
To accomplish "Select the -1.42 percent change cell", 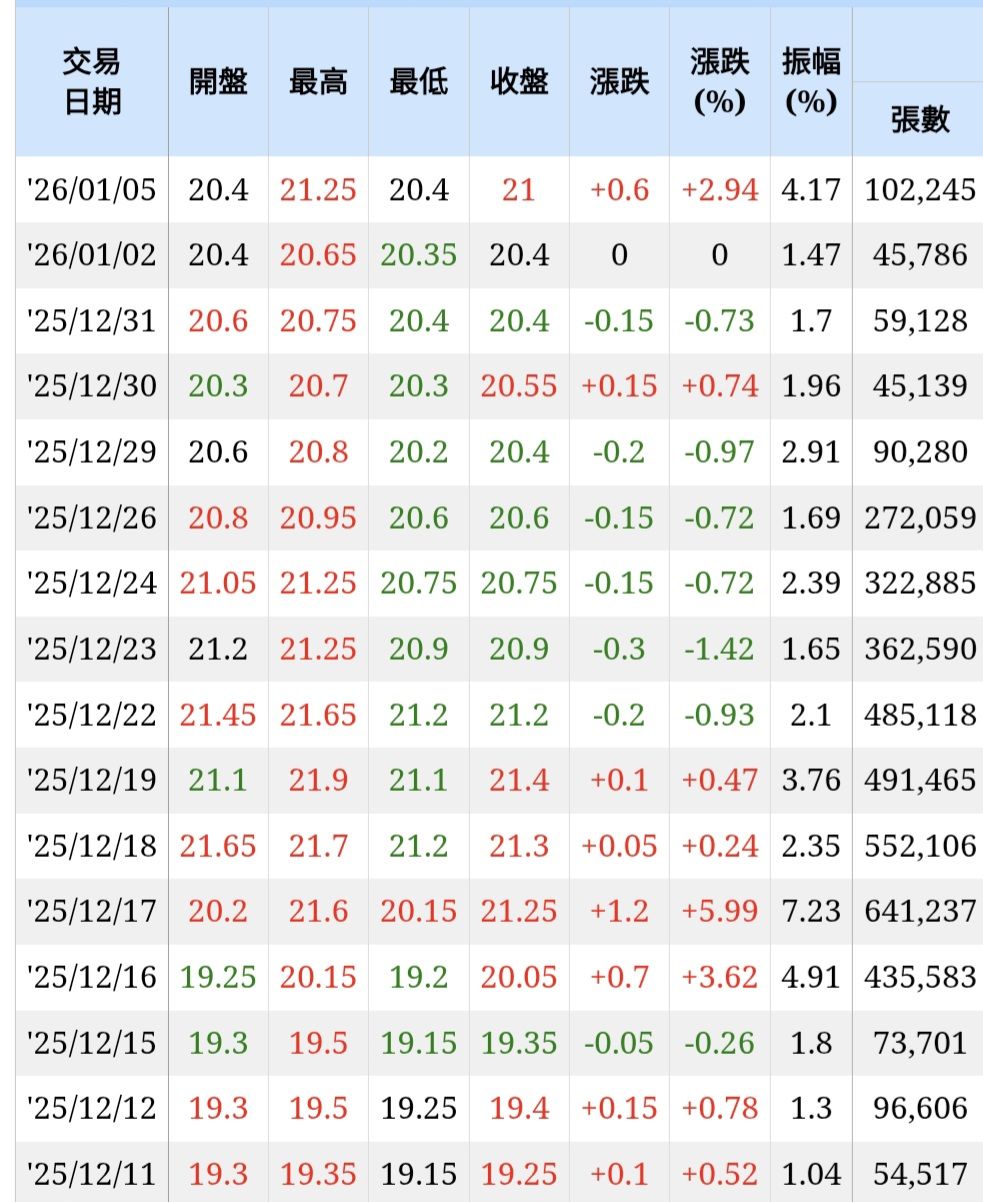I will (x=719, y=649).
